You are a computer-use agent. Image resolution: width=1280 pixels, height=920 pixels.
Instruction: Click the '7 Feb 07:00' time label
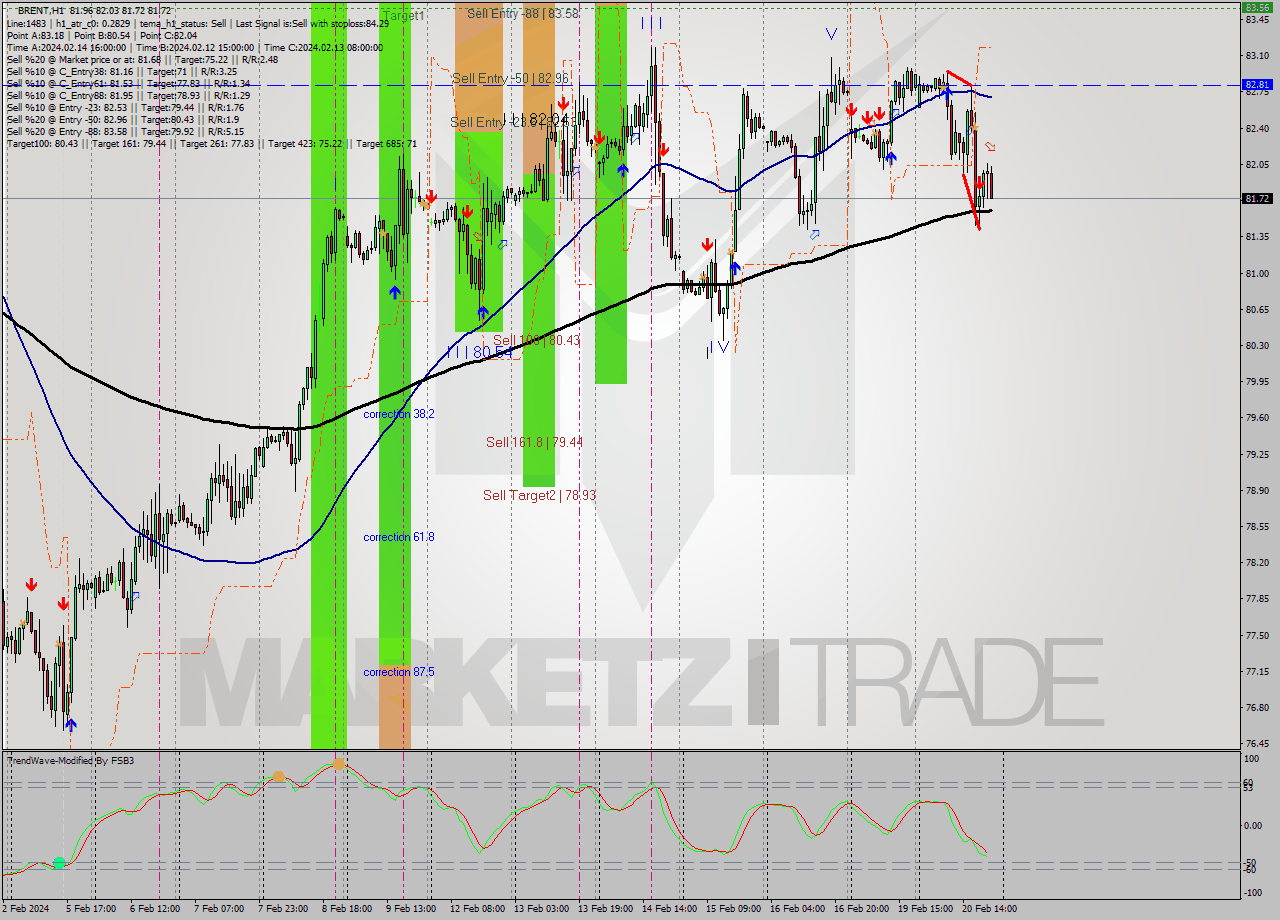(218, 909)
